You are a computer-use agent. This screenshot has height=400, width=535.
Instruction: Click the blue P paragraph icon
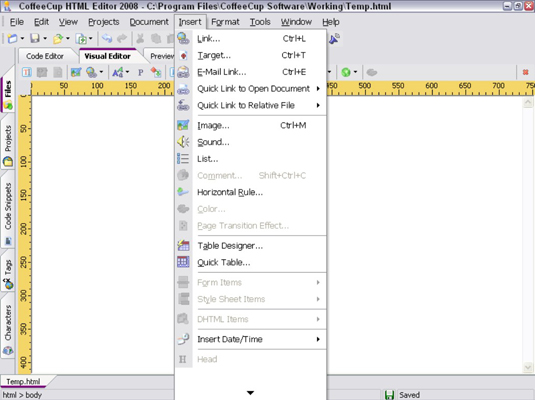pyautogui.click(x=140, y=72)
